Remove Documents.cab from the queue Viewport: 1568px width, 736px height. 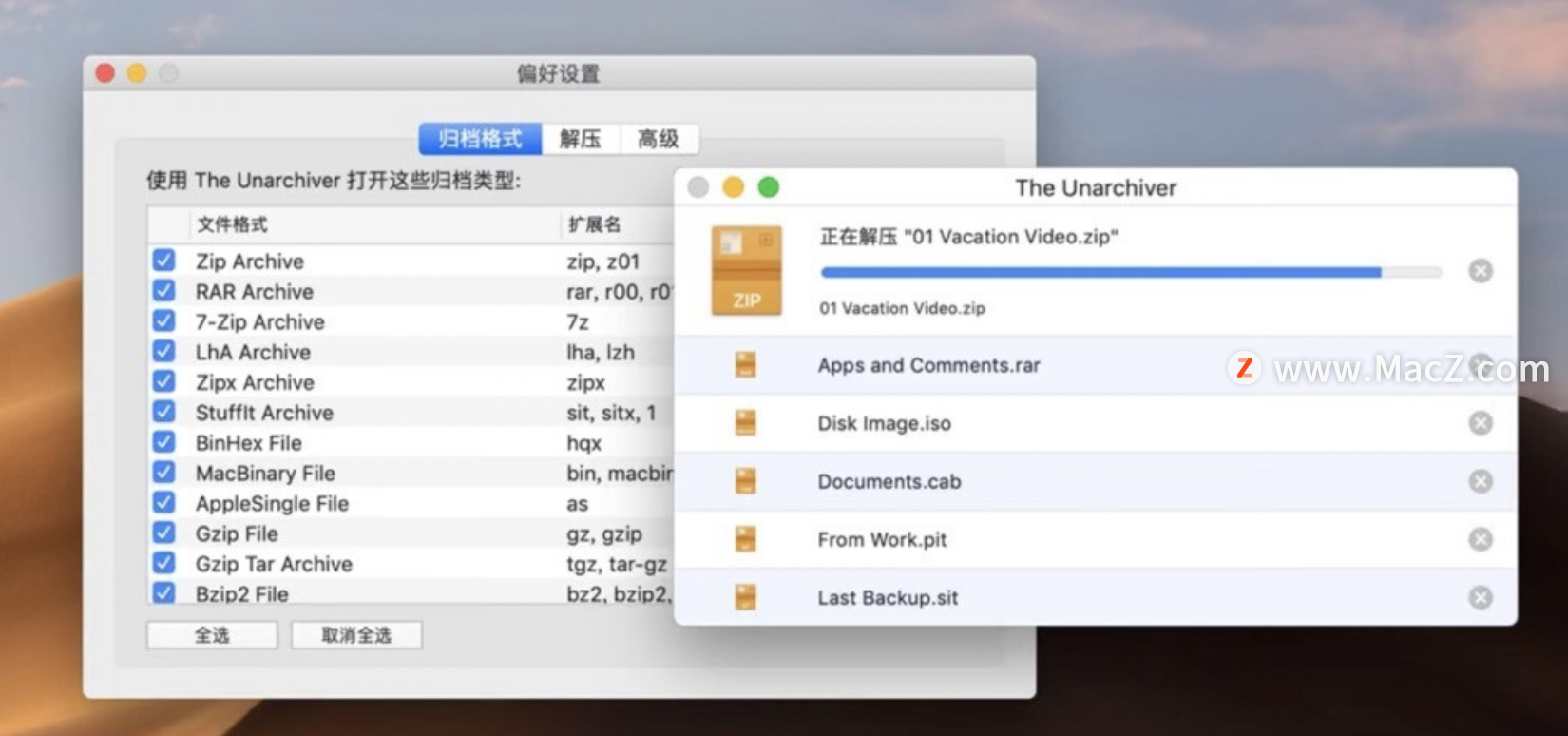[1481, 481]
